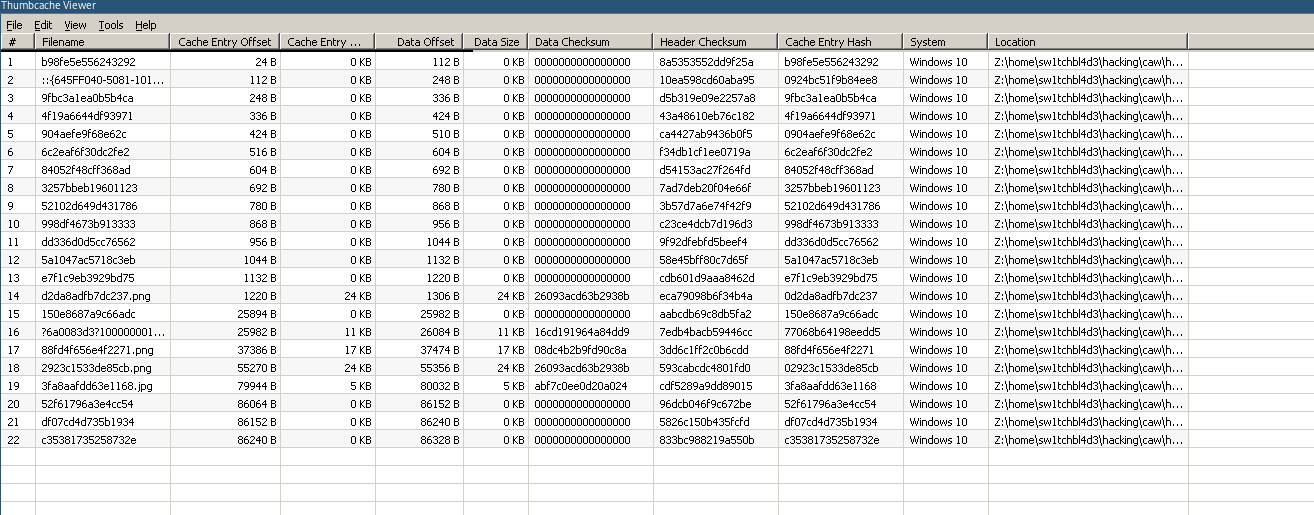1314x515 pixels.
Task: Sort by Header Checksum column header
Action: point(715,42)
